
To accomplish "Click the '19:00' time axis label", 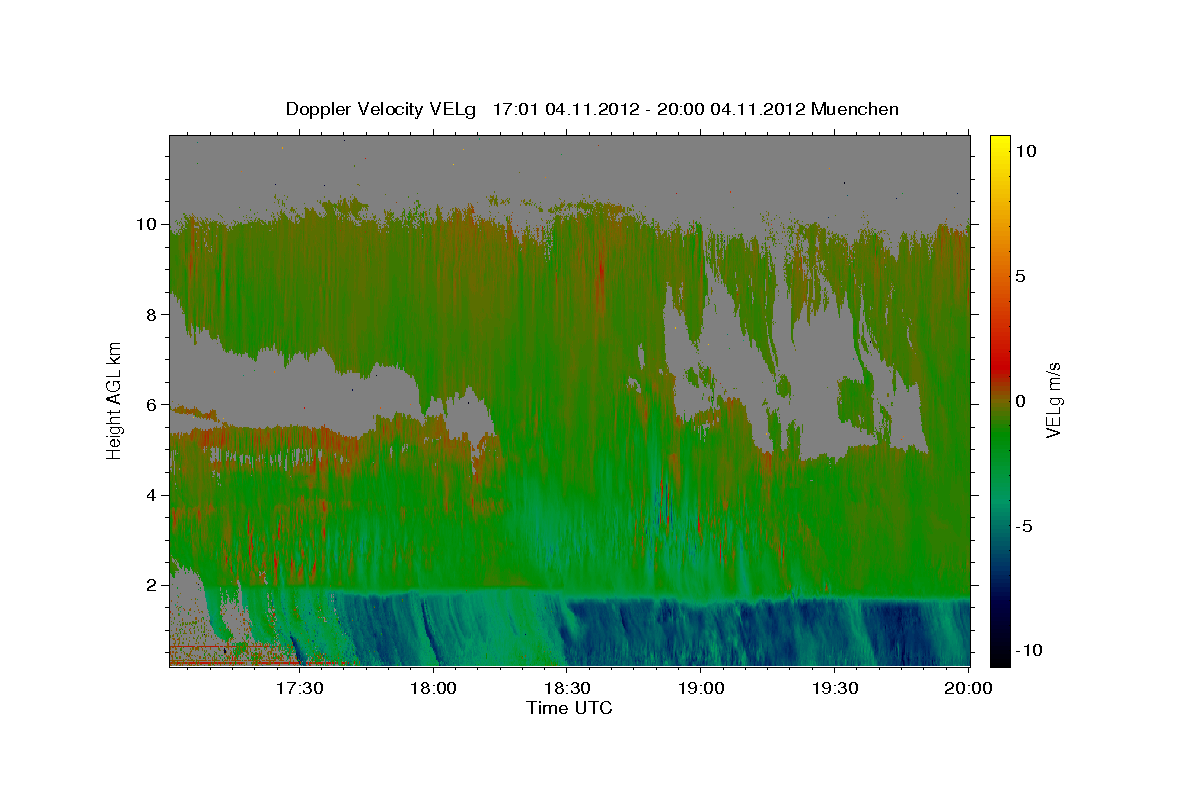I will tap(701, 688).
